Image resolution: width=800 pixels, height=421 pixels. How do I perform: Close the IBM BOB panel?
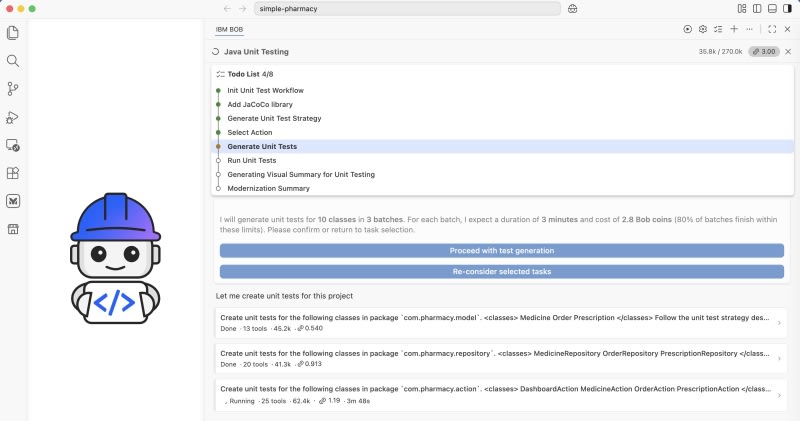(x=787, y=29)
